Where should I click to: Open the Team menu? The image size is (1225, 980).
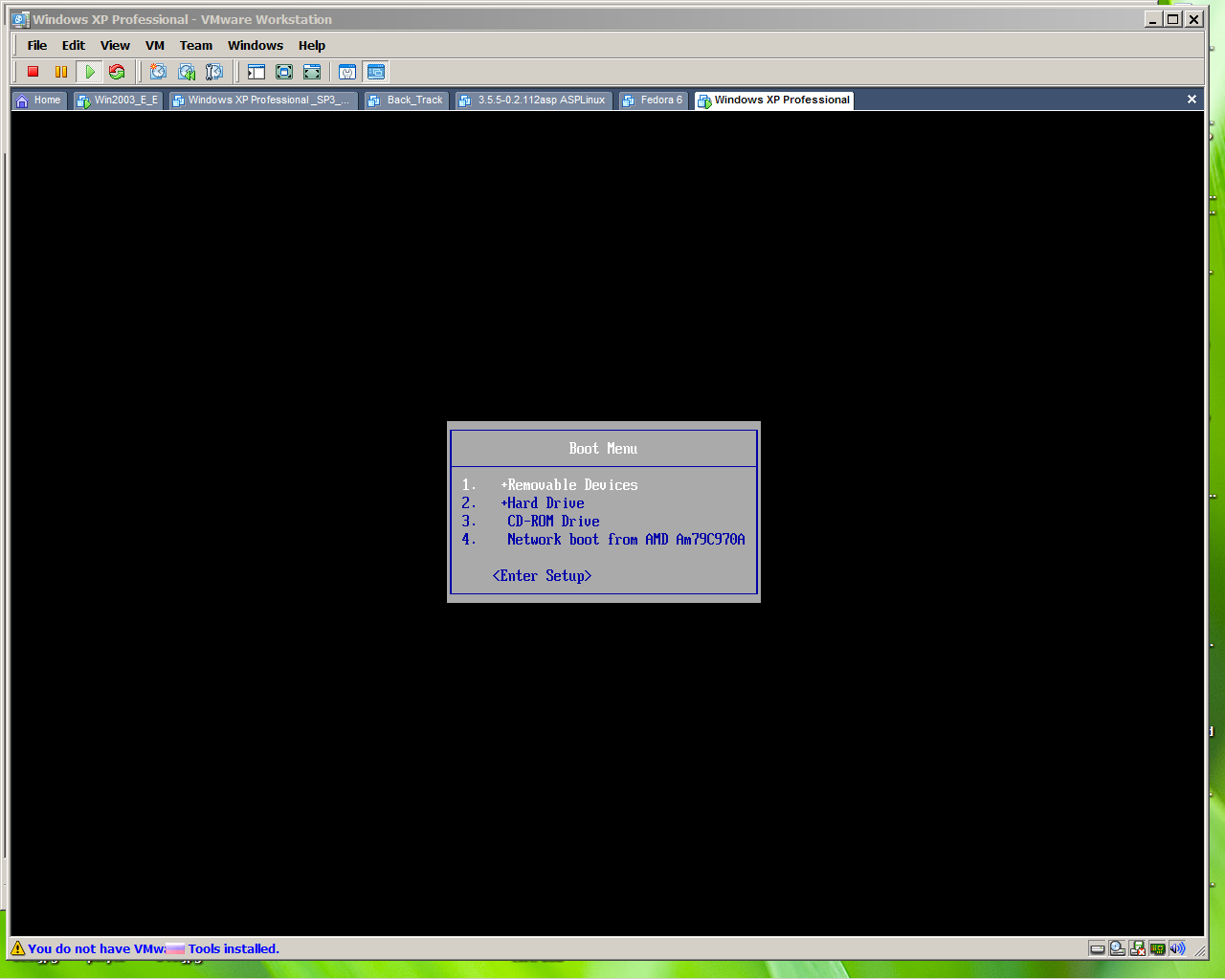196,45
